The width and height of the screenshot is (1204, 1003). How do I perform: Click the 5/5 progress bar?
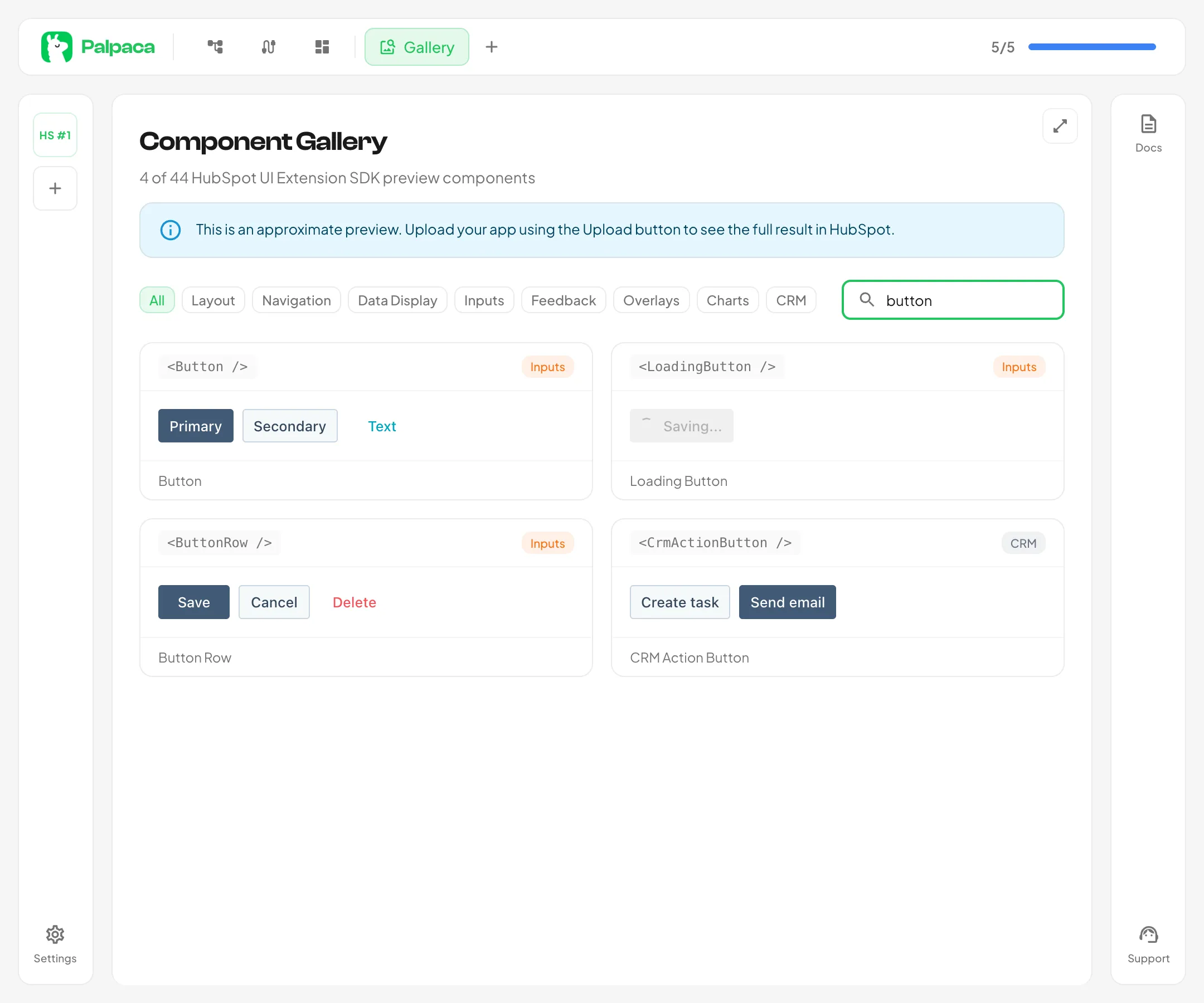pyautogui.click(x=1091, y=47)
